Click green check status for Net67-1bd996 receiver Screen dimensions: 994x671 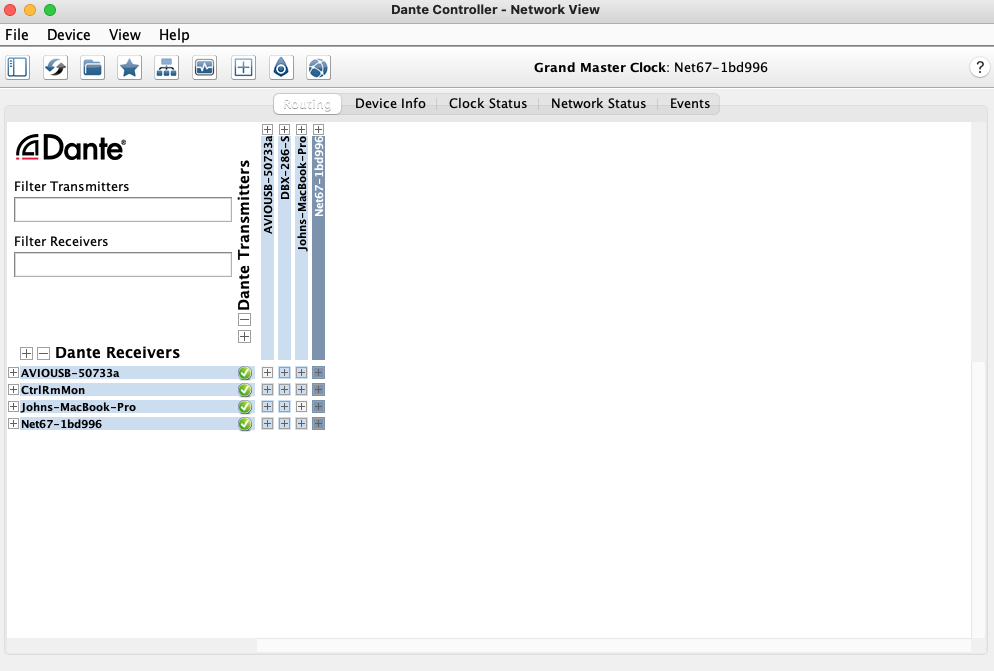pyautogui.click(x=245, y=424)
